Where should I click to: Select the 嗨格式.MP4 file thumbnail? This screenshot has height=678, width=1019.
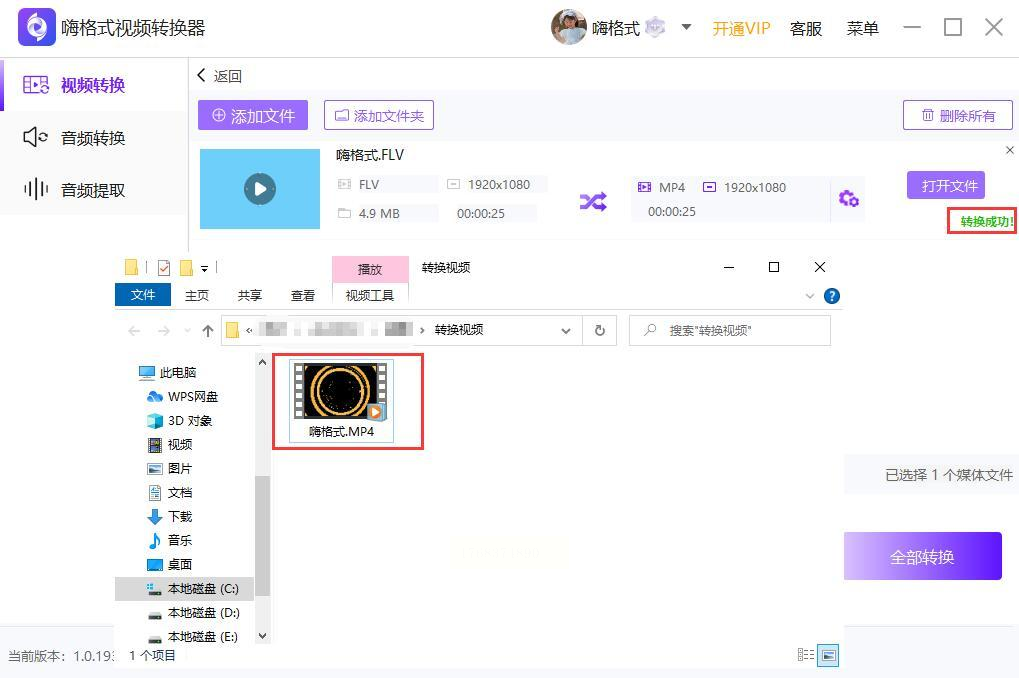pos(341,400)
